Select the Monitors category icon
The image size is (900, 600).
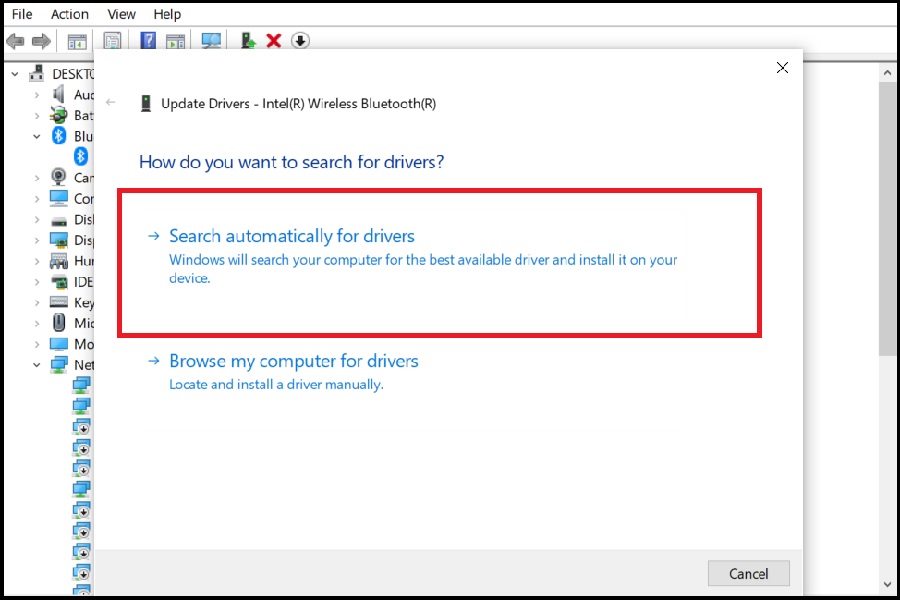[59, 344]
